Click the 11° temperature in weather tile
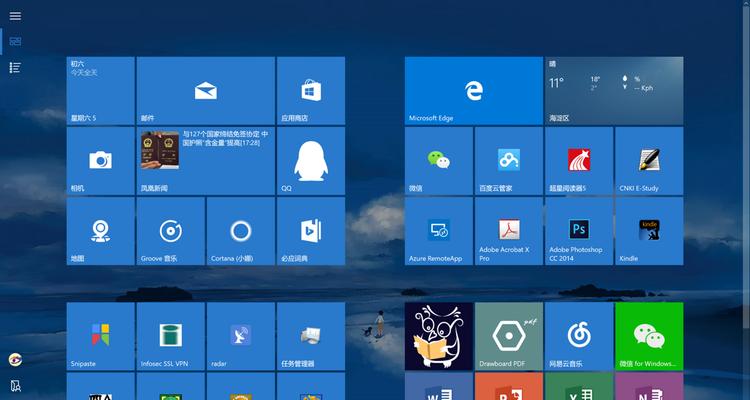 pyautogui.click(x=556, y=83)
